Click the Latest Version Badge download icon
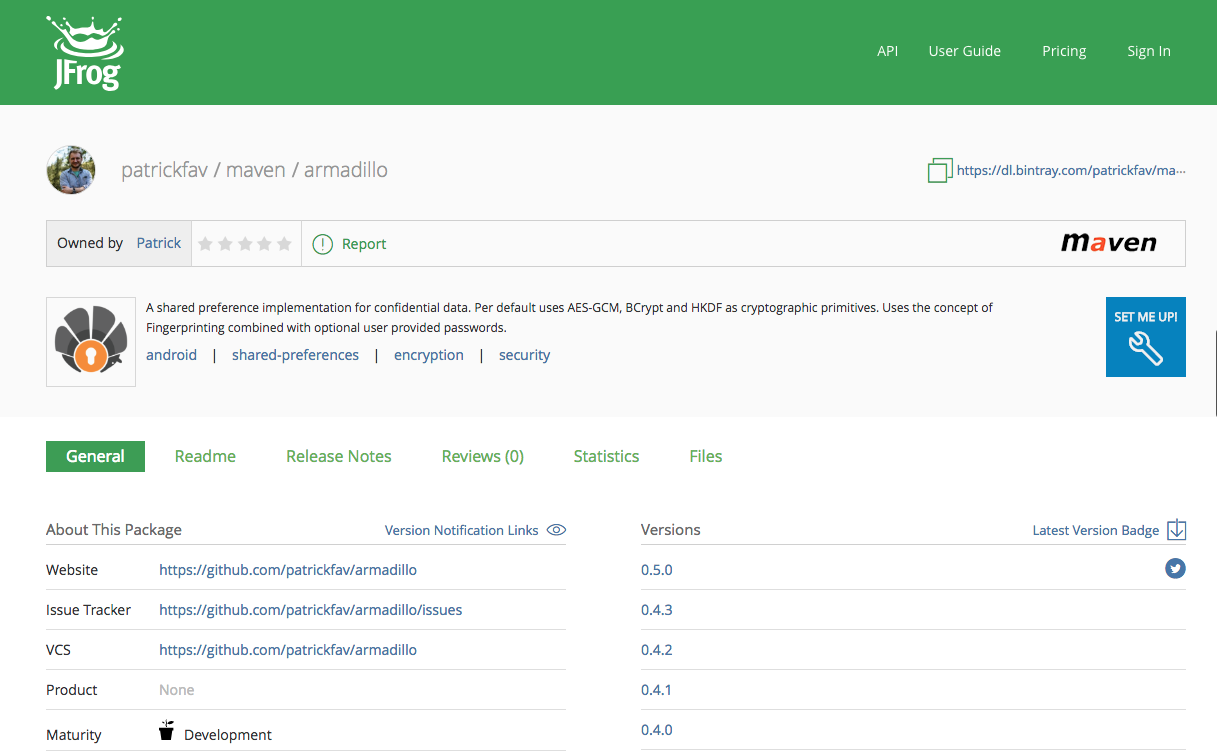The image size is (1217, 755). click(1176, 530)
